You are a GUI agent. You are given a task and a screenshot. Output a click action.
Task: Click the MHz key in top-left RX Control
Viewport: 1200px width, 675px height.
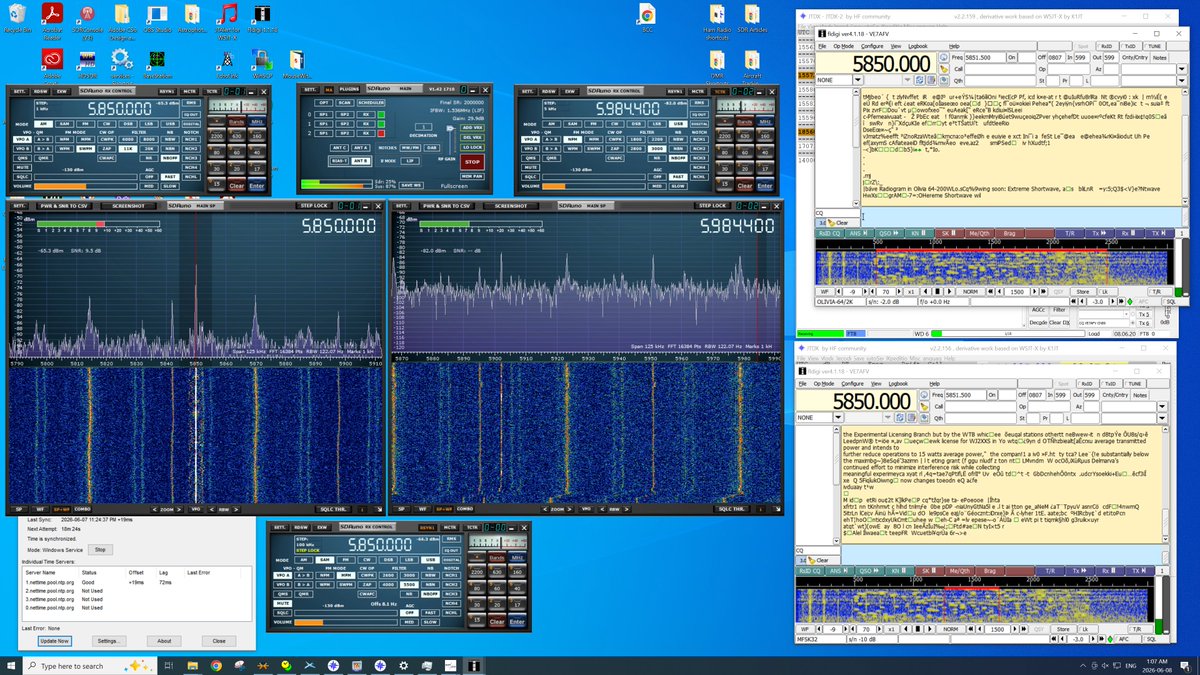point(258,121)
